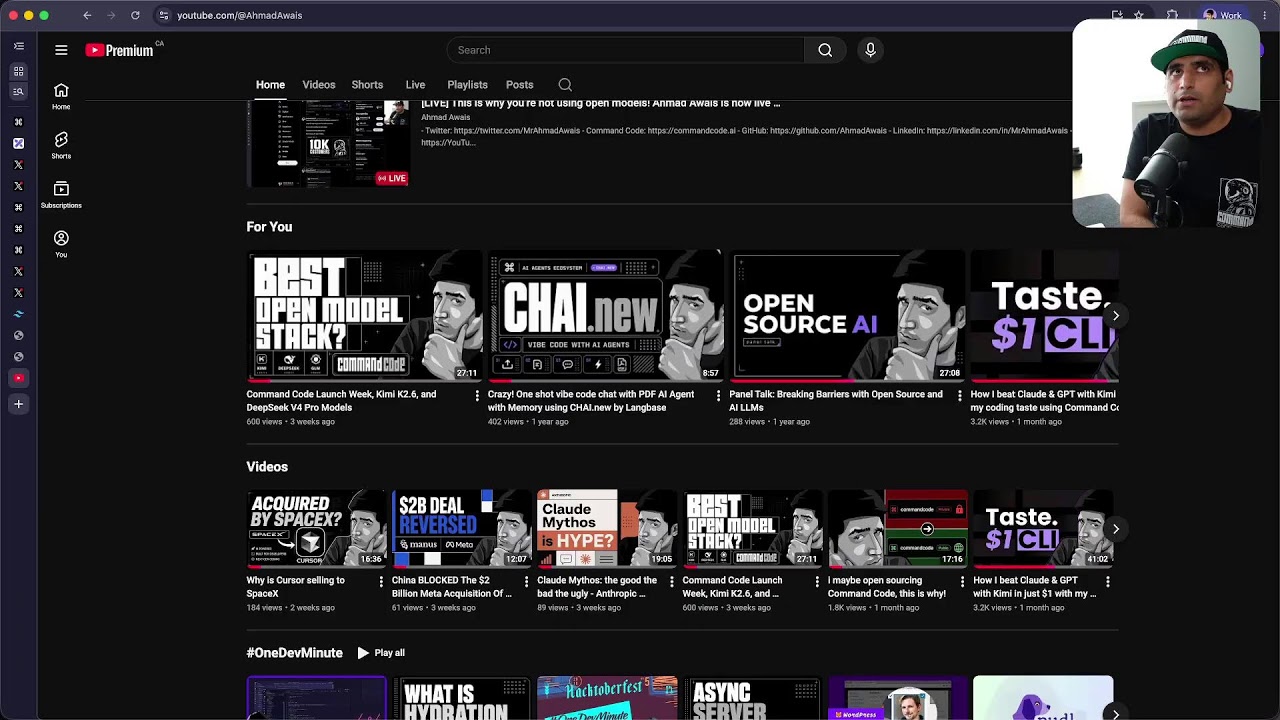This screenshot has width=1280, height=720.
Task: Search this channel using the magnifier after Posts
Action: point(565,85)
